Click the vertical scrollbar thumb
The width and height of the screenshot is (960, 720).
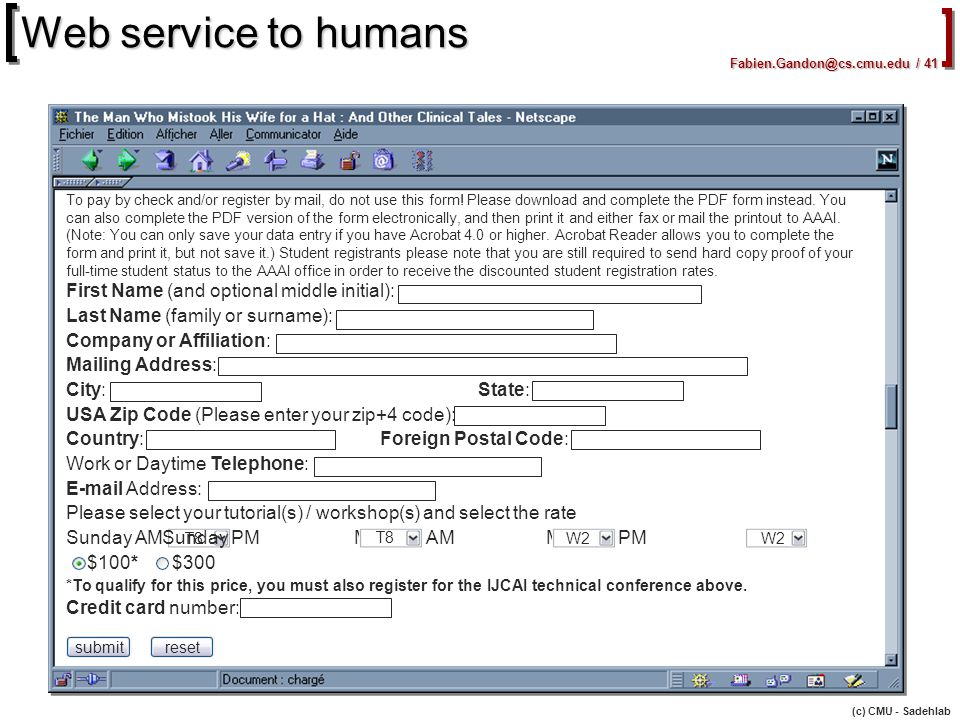pyautogui.click(x=891, y=406)
